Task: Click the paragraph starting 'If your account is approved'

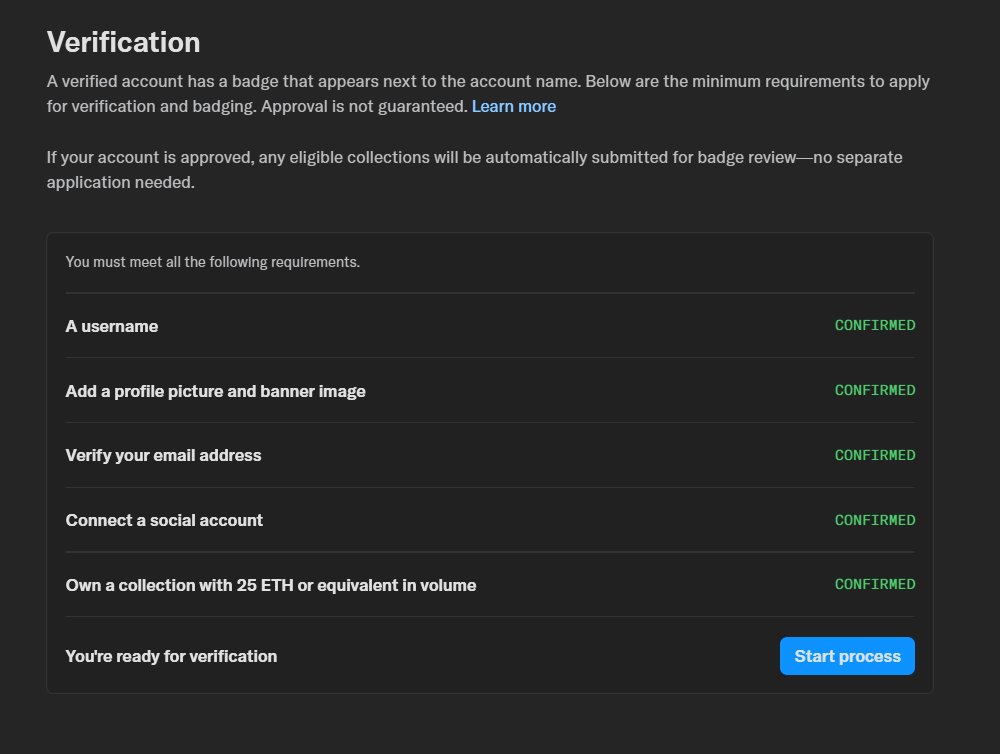Action: tap(474, 170)
